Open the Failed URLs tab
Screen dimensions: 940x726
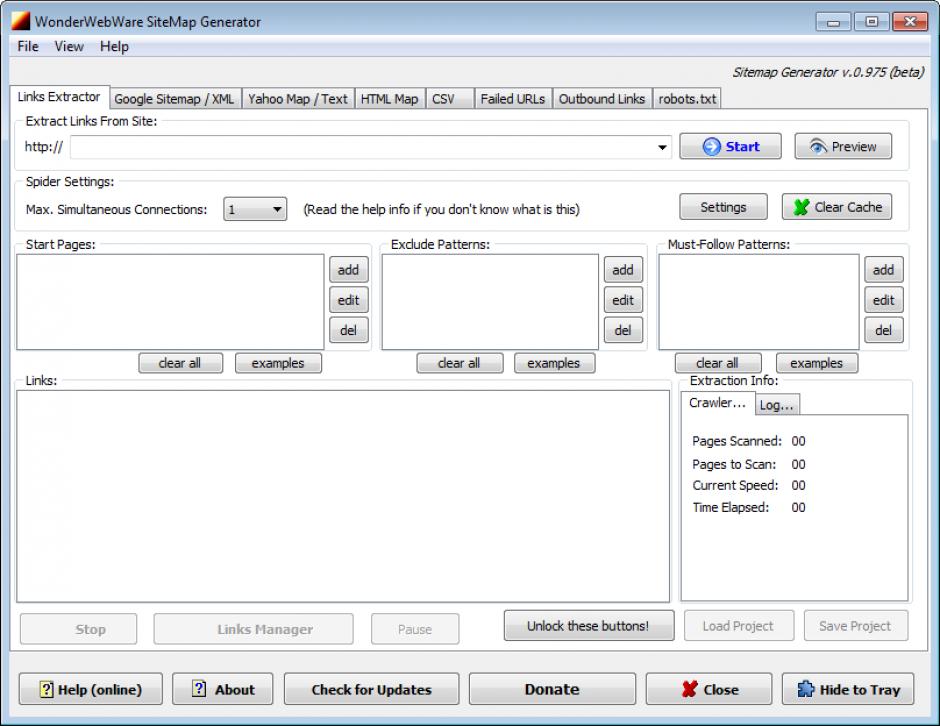pos(513,99)
